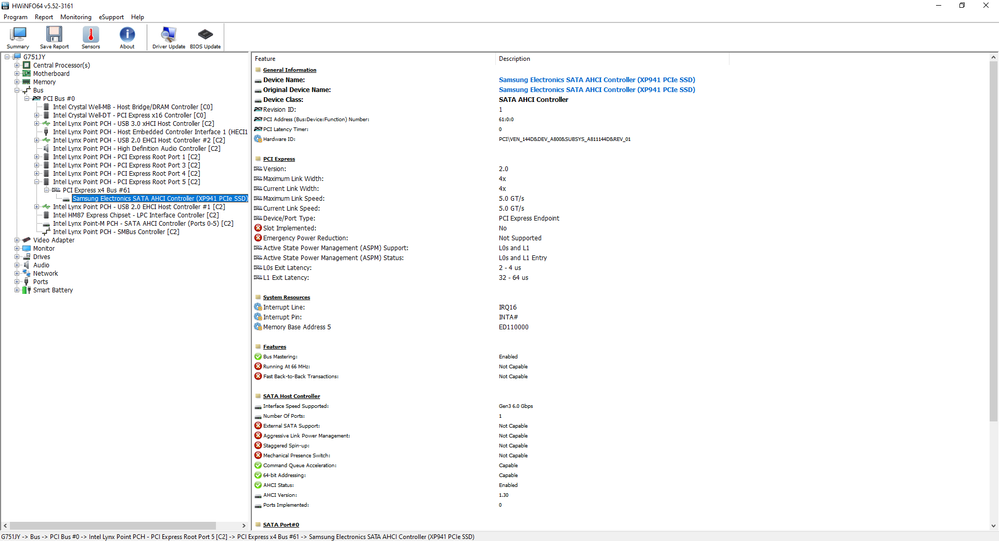Click the Hardware ID row
The height and width of the screenshot is (541, 999).
point(491,139)
